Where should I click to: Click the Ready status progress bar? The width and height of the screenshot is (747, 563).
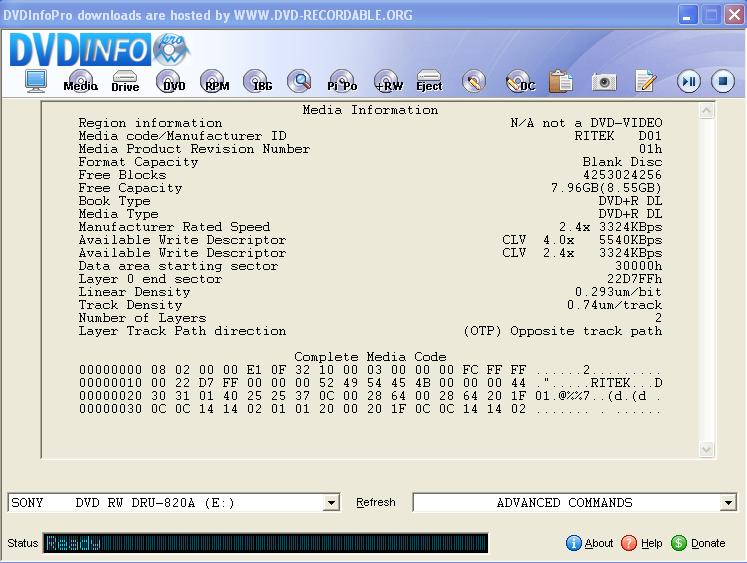[266, 543]
